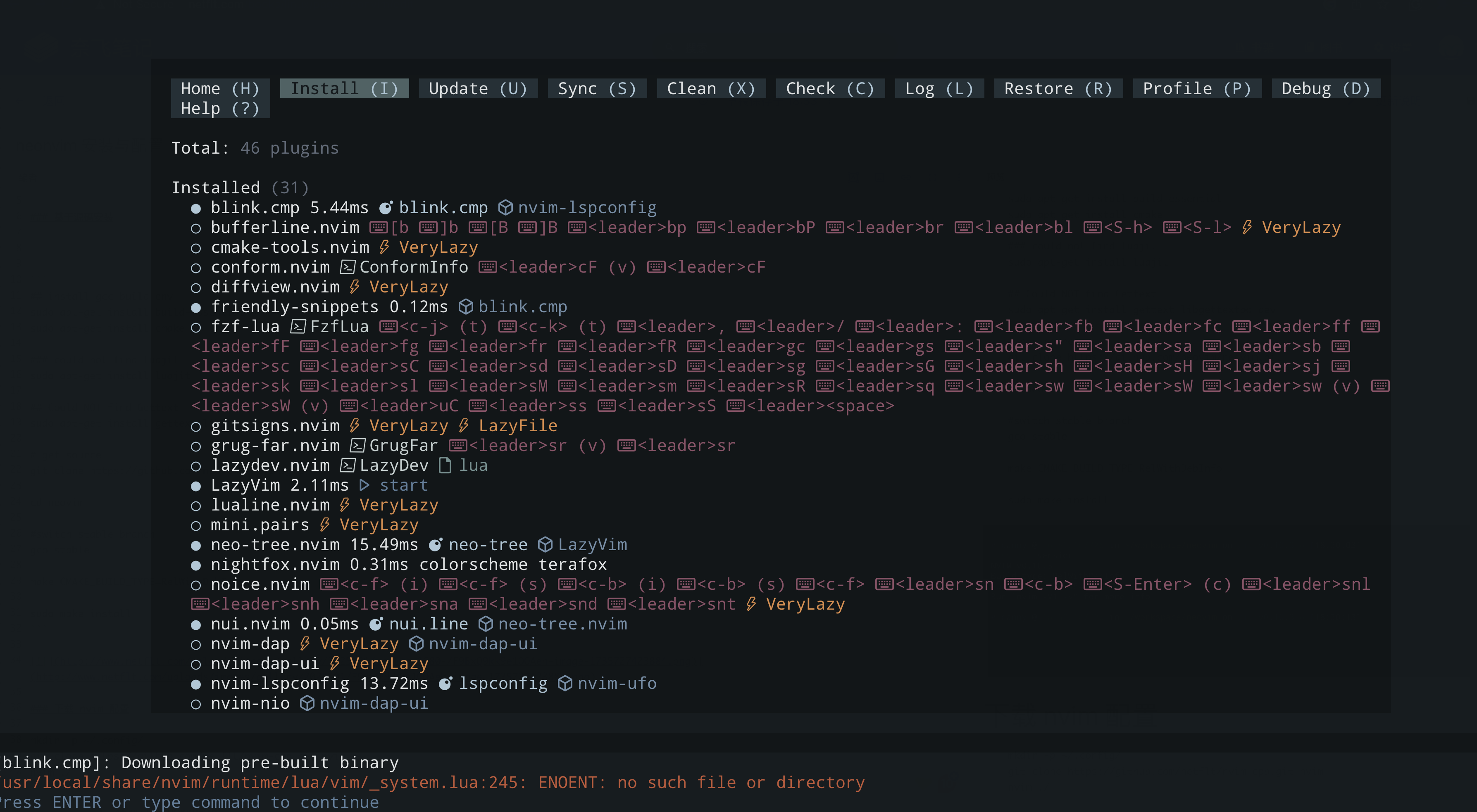Viewport: 1477px width, 812px height.
Task: Select the nui.nvim plugin name
Action: point(250,624)
